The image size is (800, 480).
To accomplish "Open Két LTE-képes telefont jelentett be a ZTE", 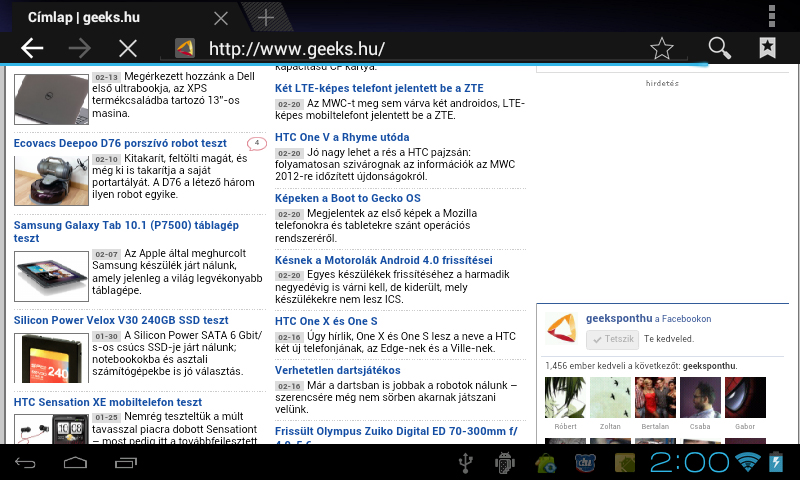I will tap(379, 88).
